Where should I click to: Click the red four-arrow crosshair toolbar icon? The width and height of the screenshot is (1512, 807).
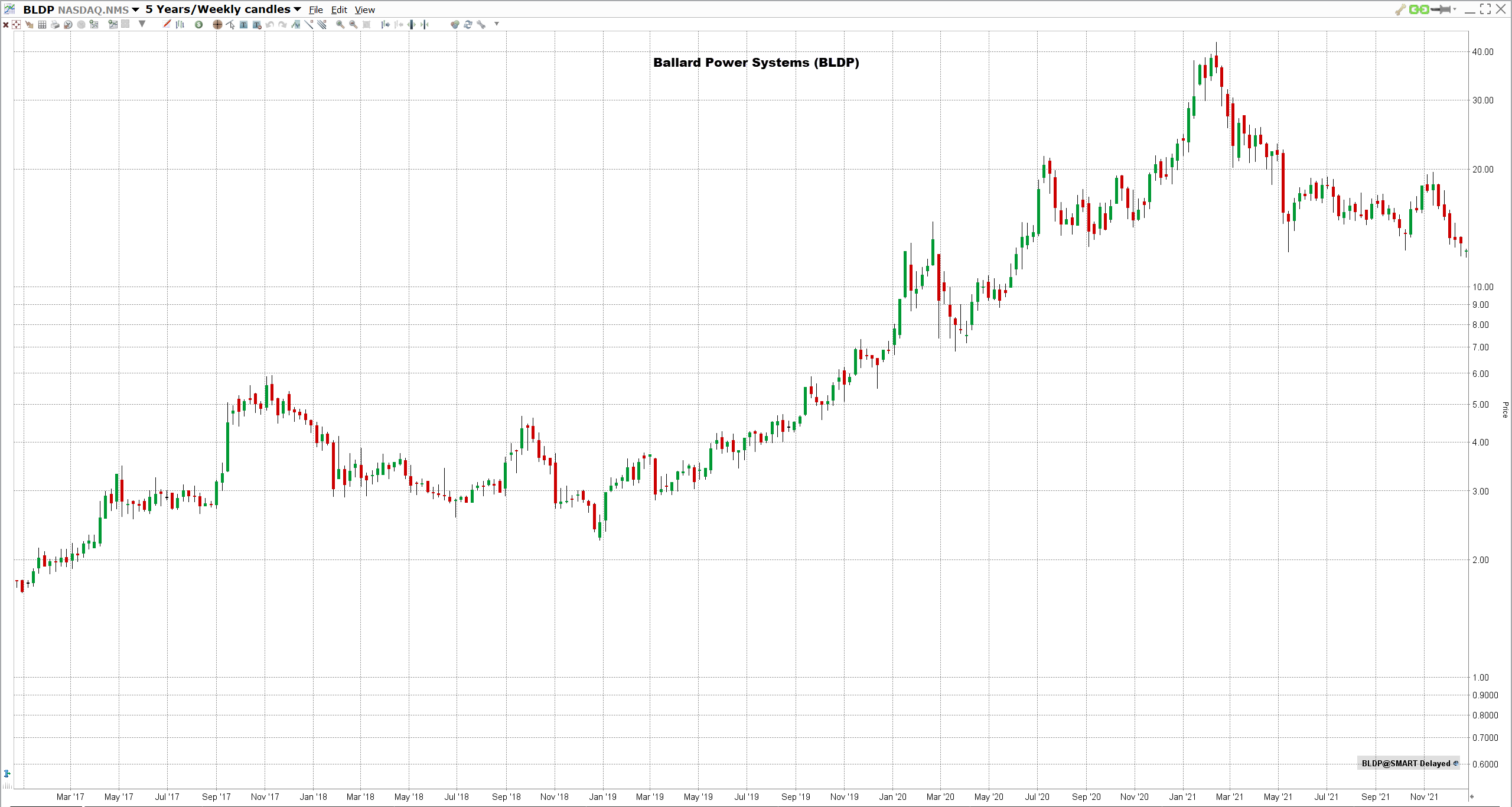16,24
